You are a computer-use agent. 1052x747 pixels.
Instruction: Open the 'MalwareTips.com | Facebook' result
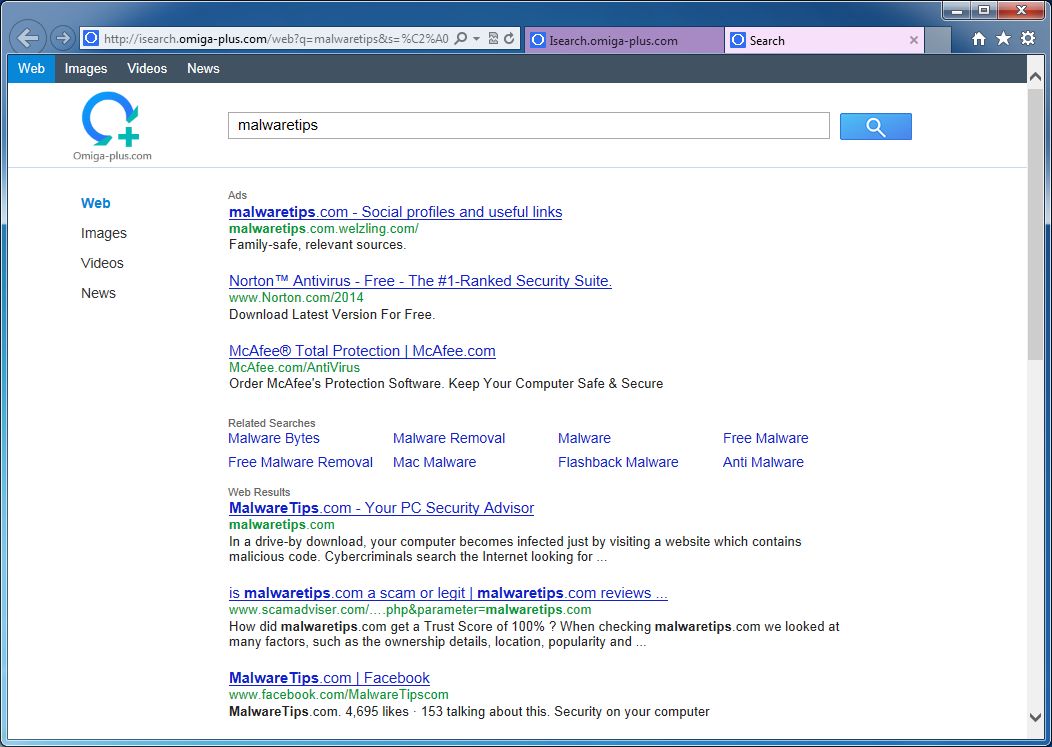[329, 678]
